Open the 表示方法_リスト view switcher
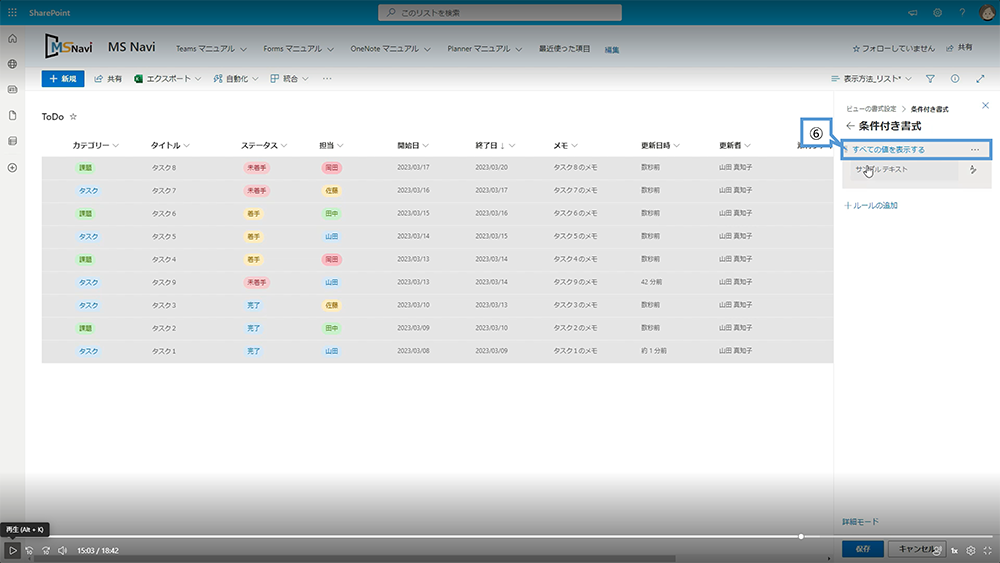Viewport: 1000px width, 563px height. [x=871, y=79]
